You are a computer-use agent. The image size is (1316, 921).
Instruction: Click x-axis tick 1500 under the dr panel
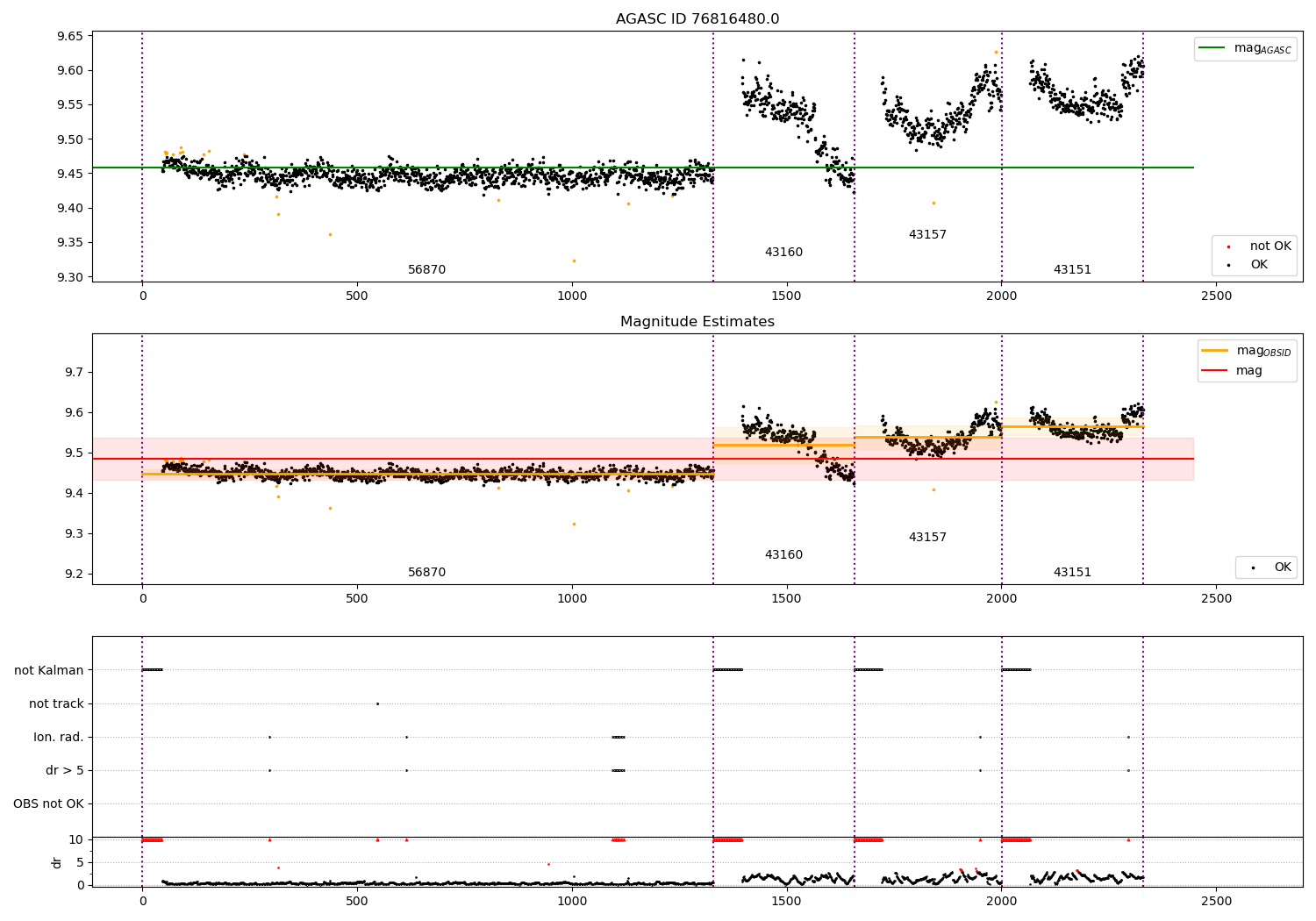click(x=787, y=901)
